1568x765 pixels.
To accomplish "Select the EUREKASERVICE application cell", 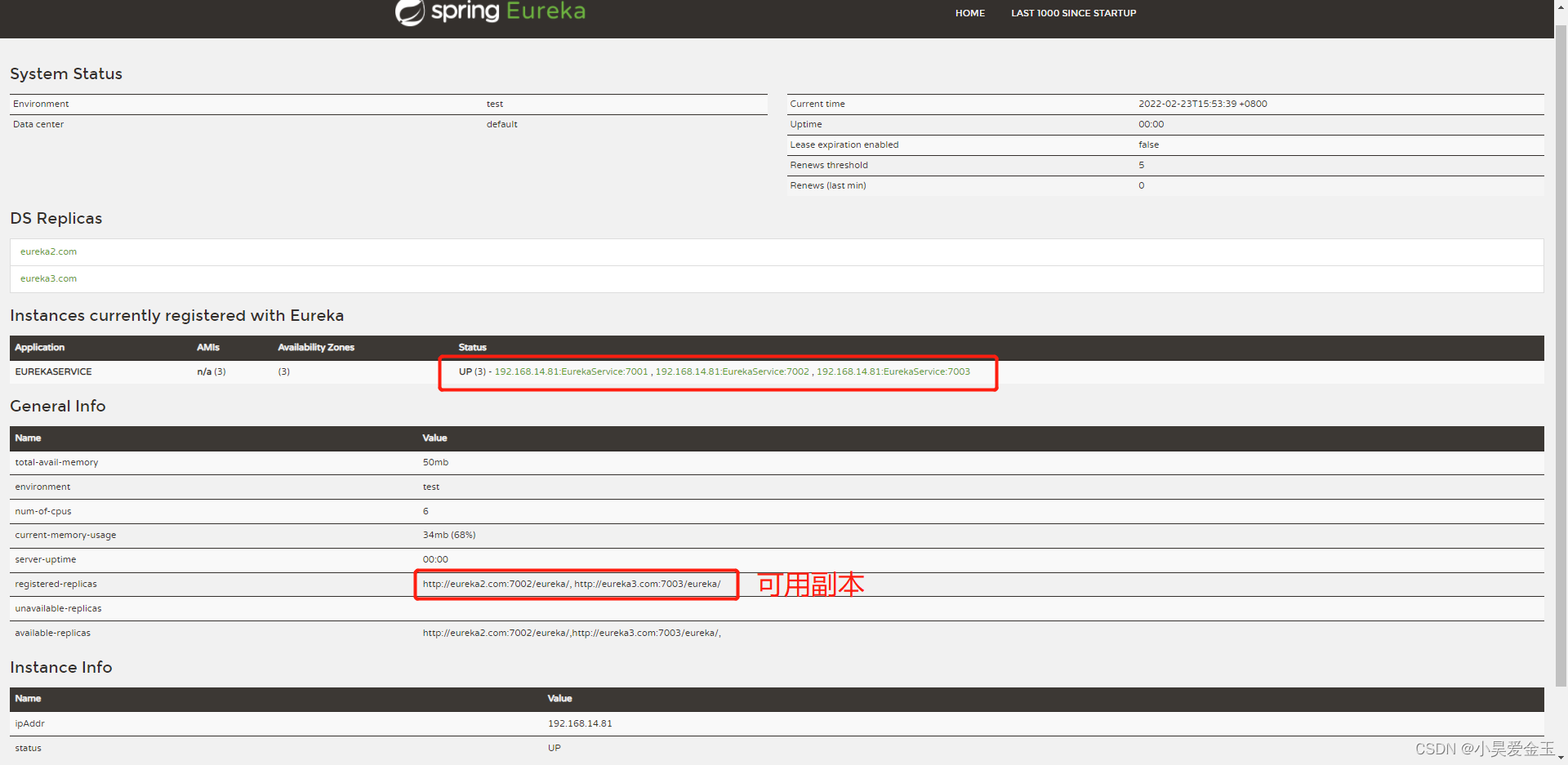I will pos(54,371).
